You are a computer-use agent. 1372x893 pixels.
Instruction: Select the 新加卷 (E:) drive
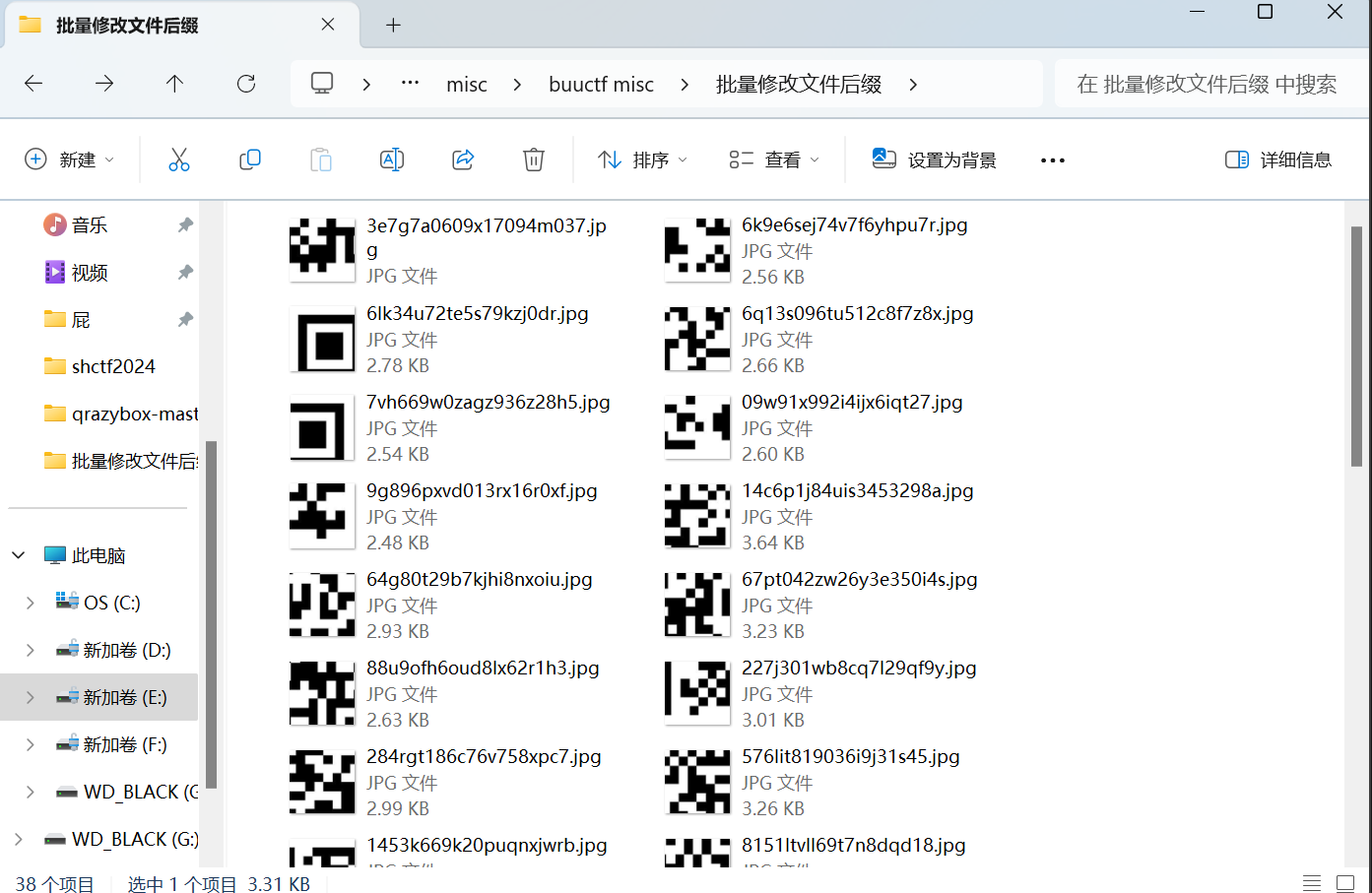tap(125, 697)
